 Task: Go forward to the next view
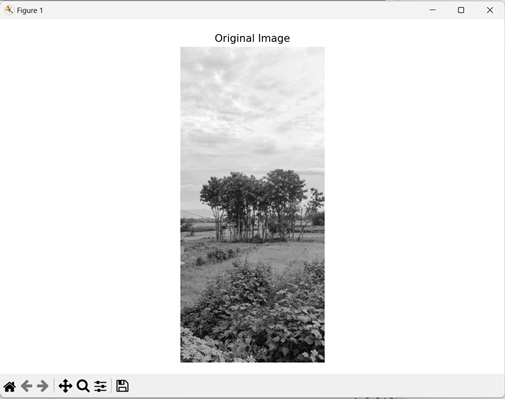pyautogui.click(x=43, y=386)
